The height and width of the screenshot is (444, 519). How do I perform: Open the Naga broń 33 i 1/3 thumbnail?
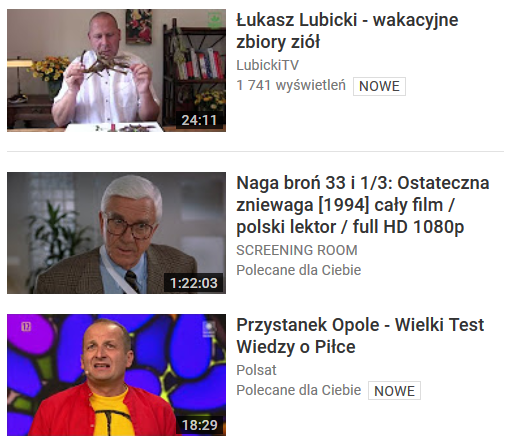116,233
